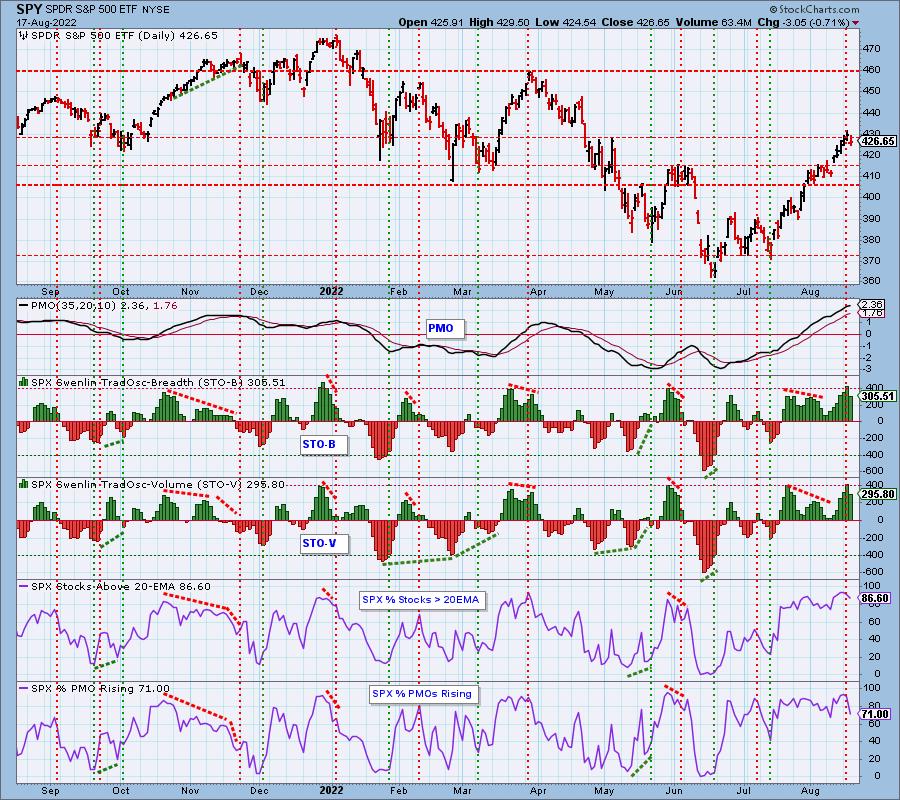Click the 'SPX Swenlin TradOsc-Breadth (STO-B)' legend

click(137, 382)
